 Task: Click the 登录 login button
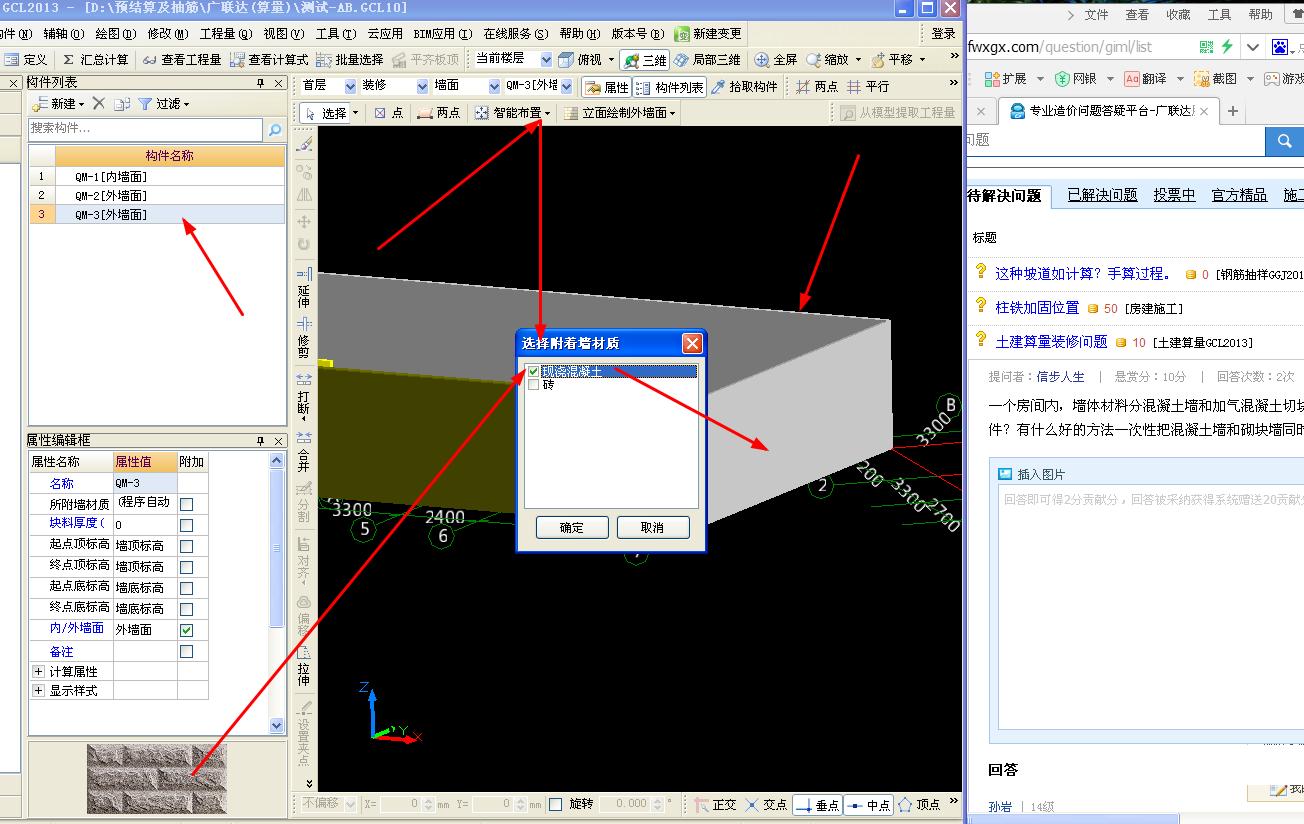coord(943,33)
